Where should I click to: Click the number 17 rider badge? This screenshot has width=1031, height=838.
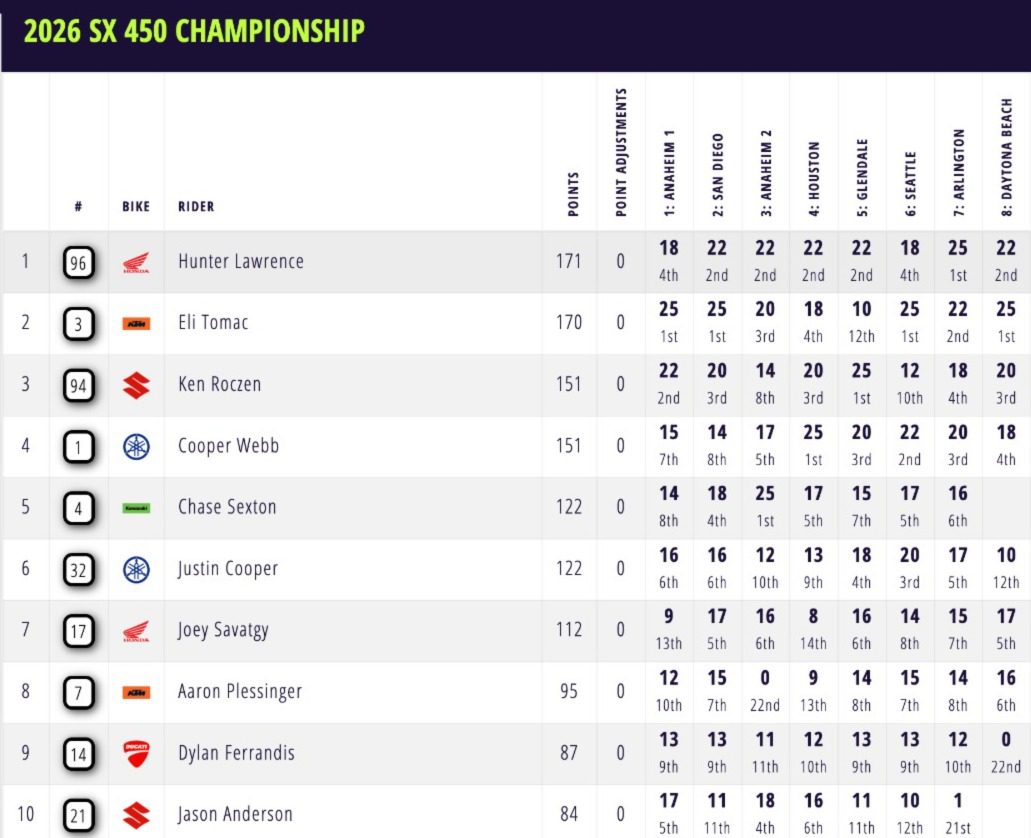79,631
